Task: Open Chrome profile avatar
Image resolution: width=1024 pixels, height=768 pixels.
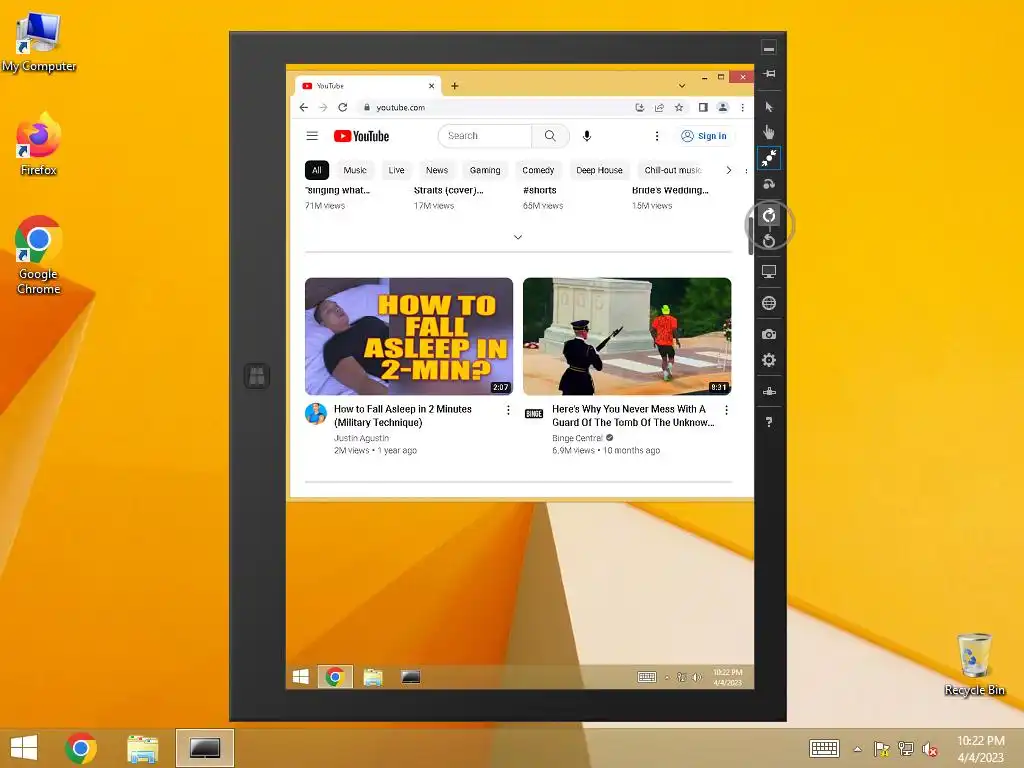Action: (x=723, y=107)
